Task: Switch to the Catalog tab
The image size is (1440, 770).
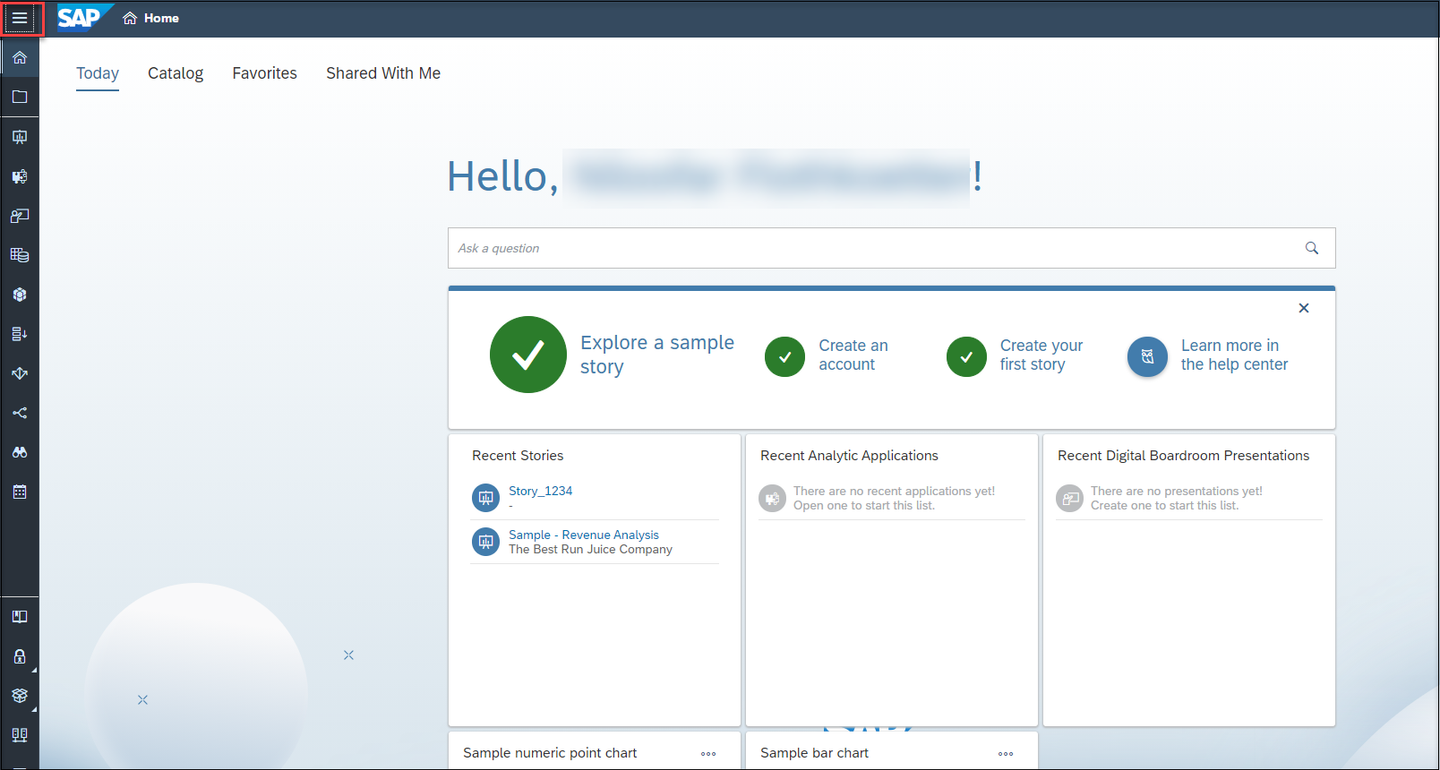Action: coord(176,73)
